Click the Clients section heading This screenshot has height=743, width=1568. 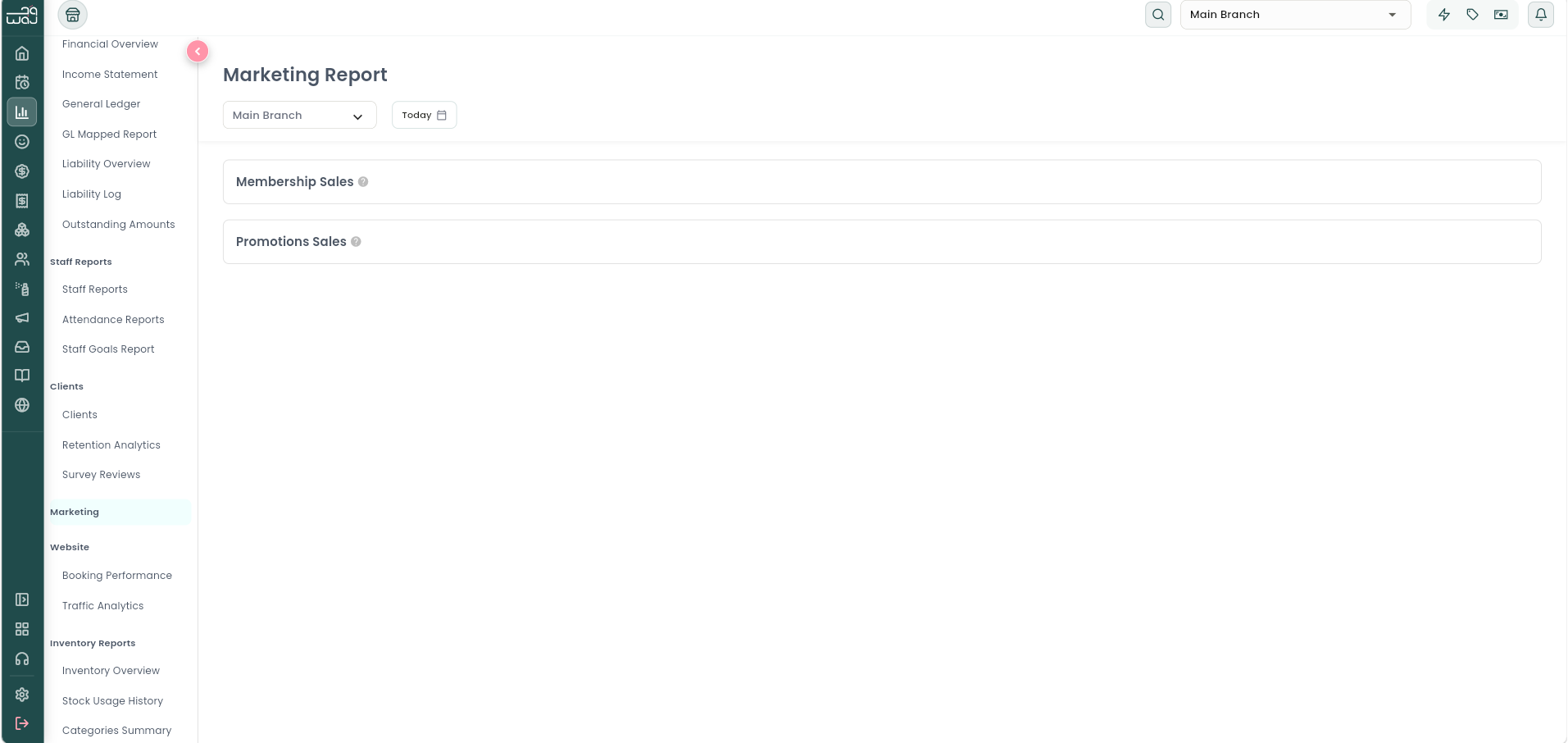(66, 387)
